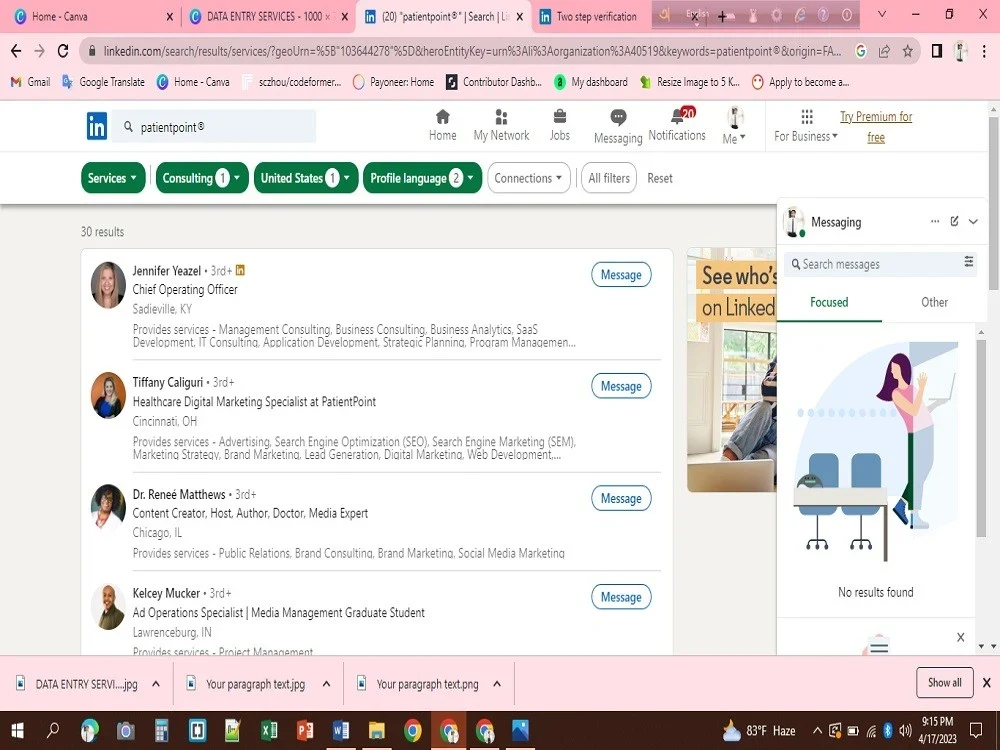Close the downloads bar
1000x750 pixels.
point(987,683)
